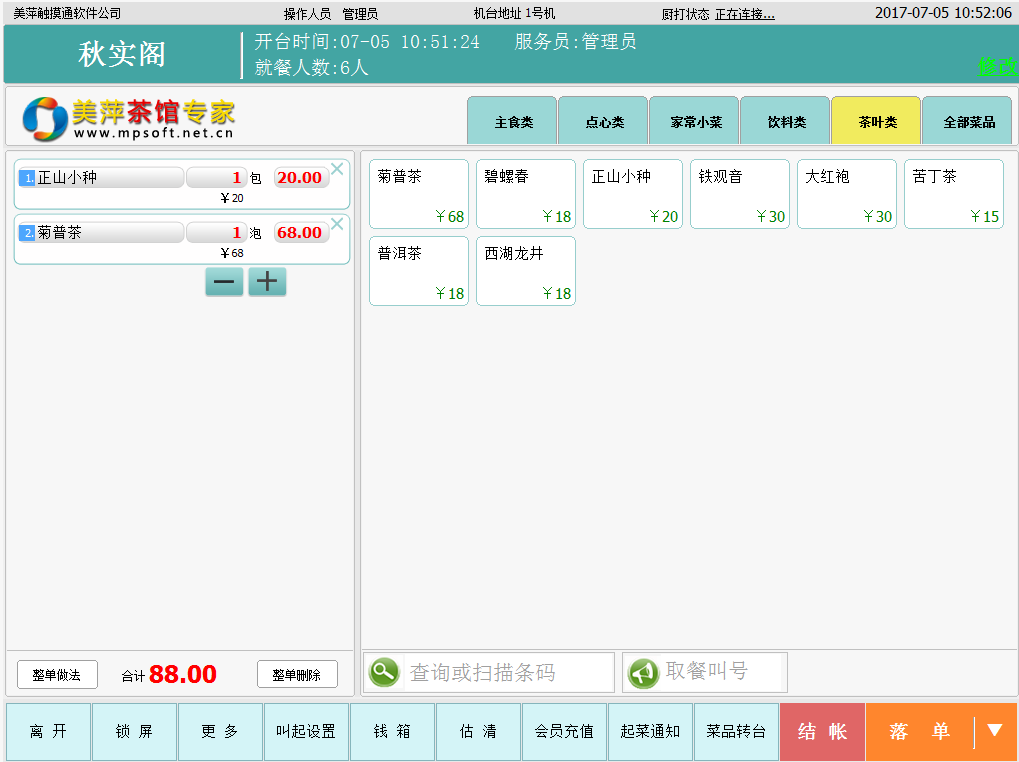The height and width of the screenshot is (762, 1019).
Task: Show the 全部菜品 tab
Action: 968,122
